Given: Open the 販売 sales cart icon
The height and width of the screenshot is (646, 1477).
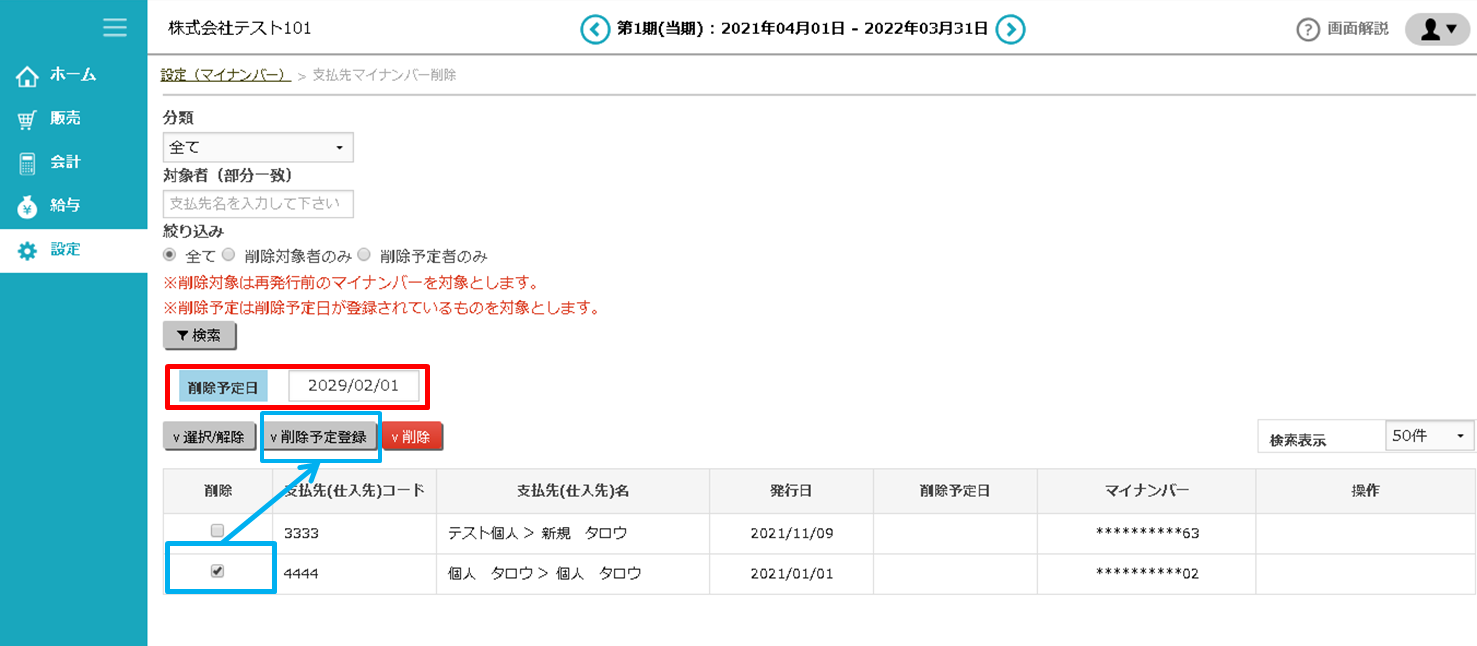Looking at the screenshot, I should pos(28,117).
